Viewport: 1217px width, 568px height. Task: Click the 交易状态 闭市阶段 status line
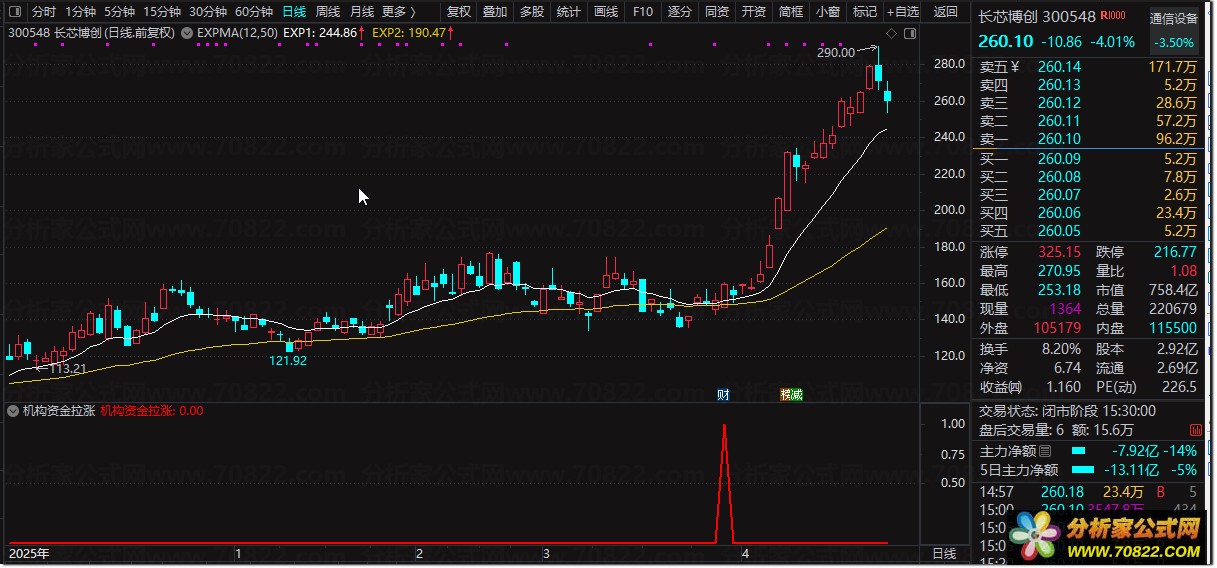point(1067,410)
